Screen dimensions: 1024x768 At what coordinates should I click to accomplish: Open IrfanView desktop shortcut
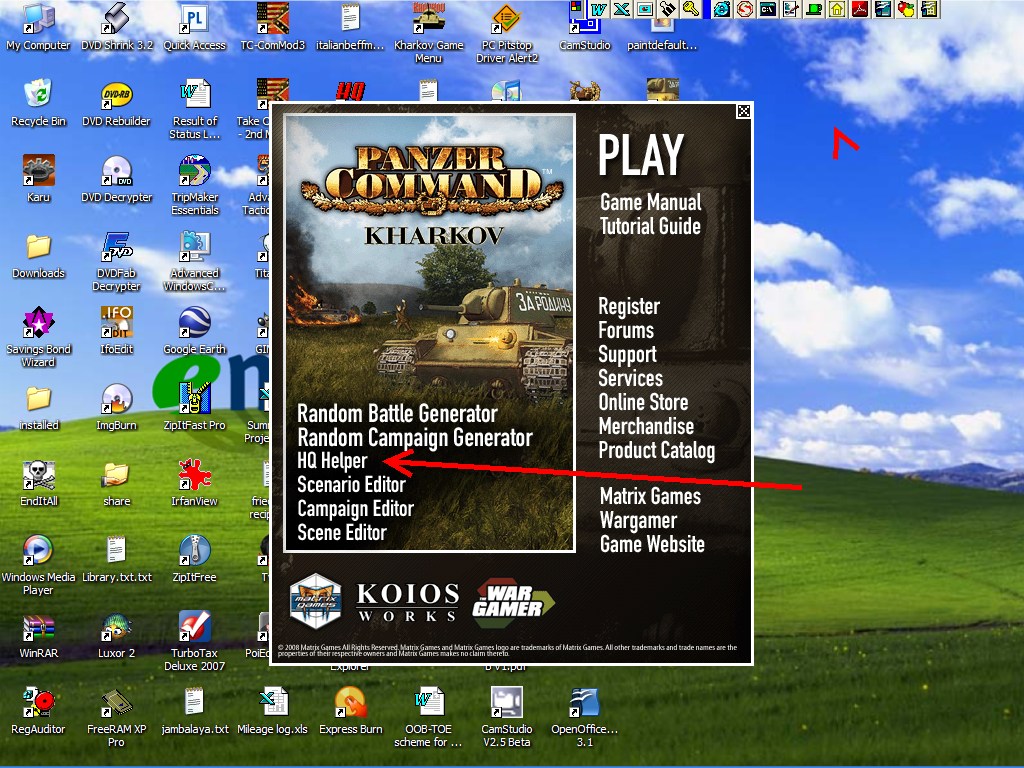(x=194, y=483)
